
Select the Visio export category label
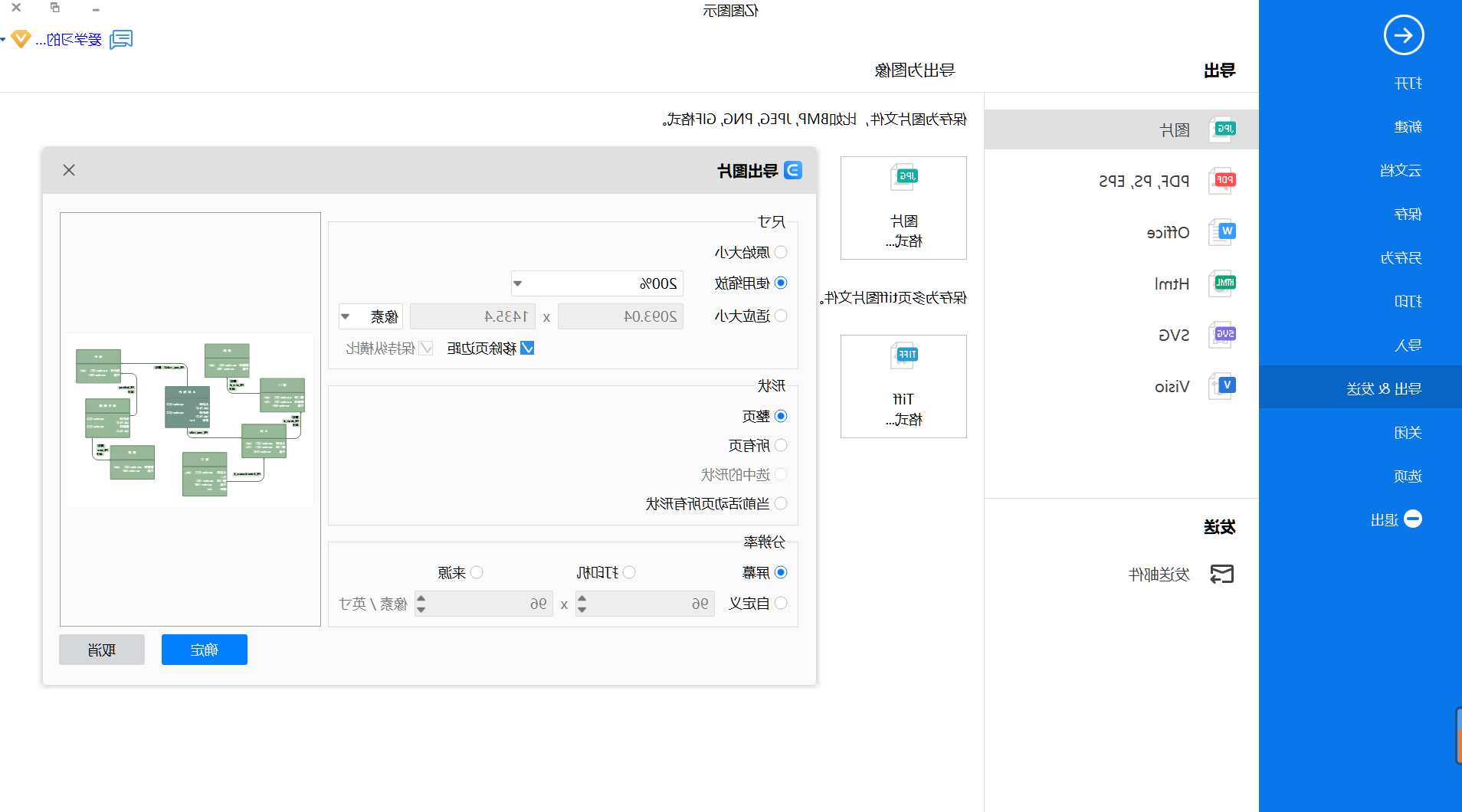point(1172,387)
